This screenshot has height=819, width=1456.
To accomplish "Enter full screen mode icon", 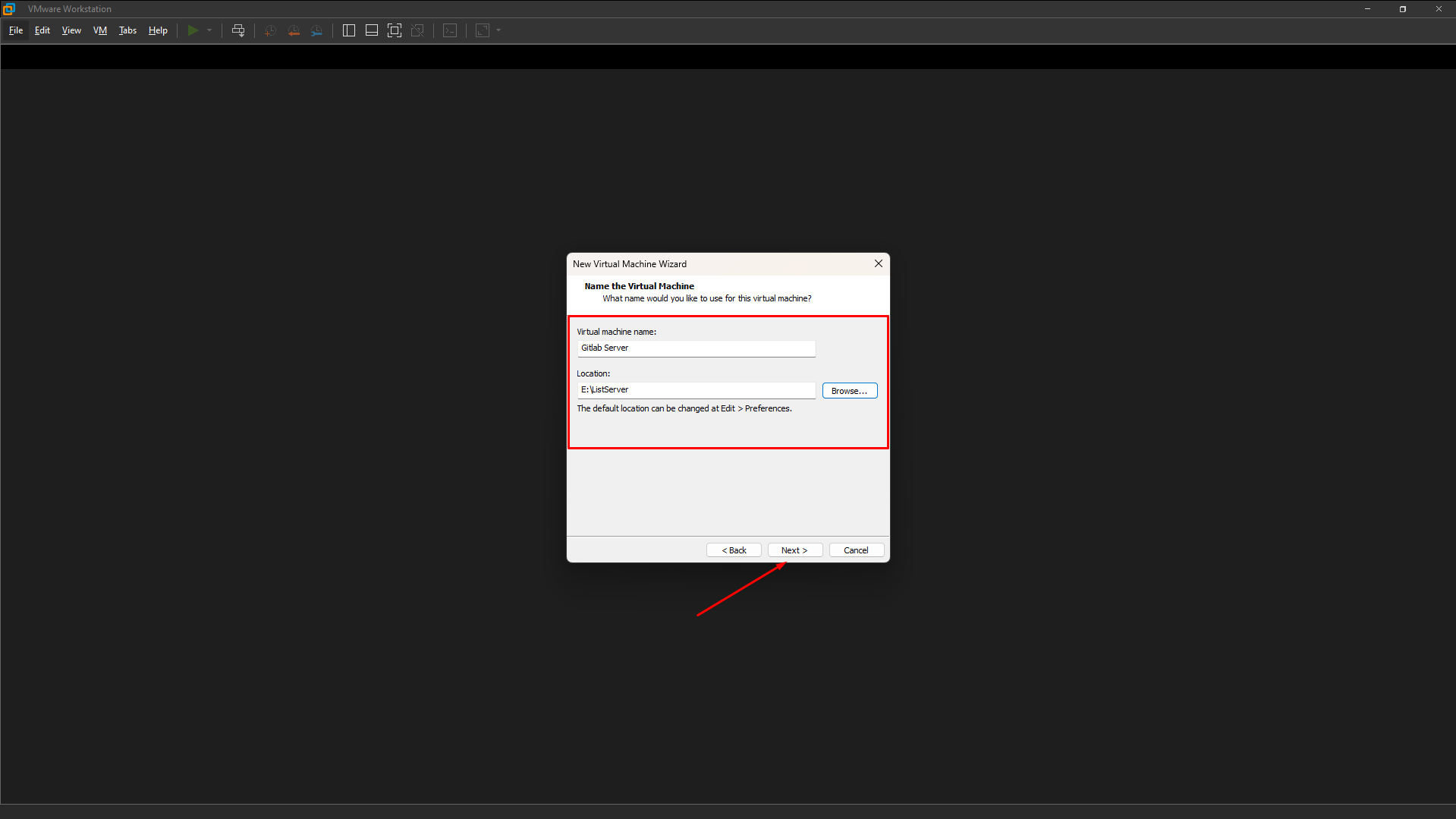I will tap(395, 30).
